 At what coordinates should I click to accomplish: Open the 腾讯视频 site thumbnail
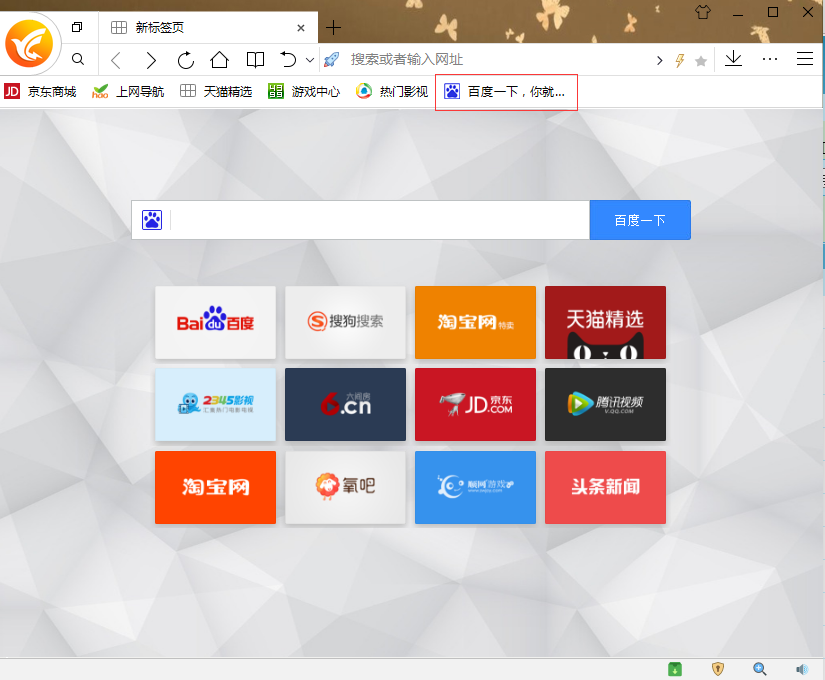[x=605, y=404]
